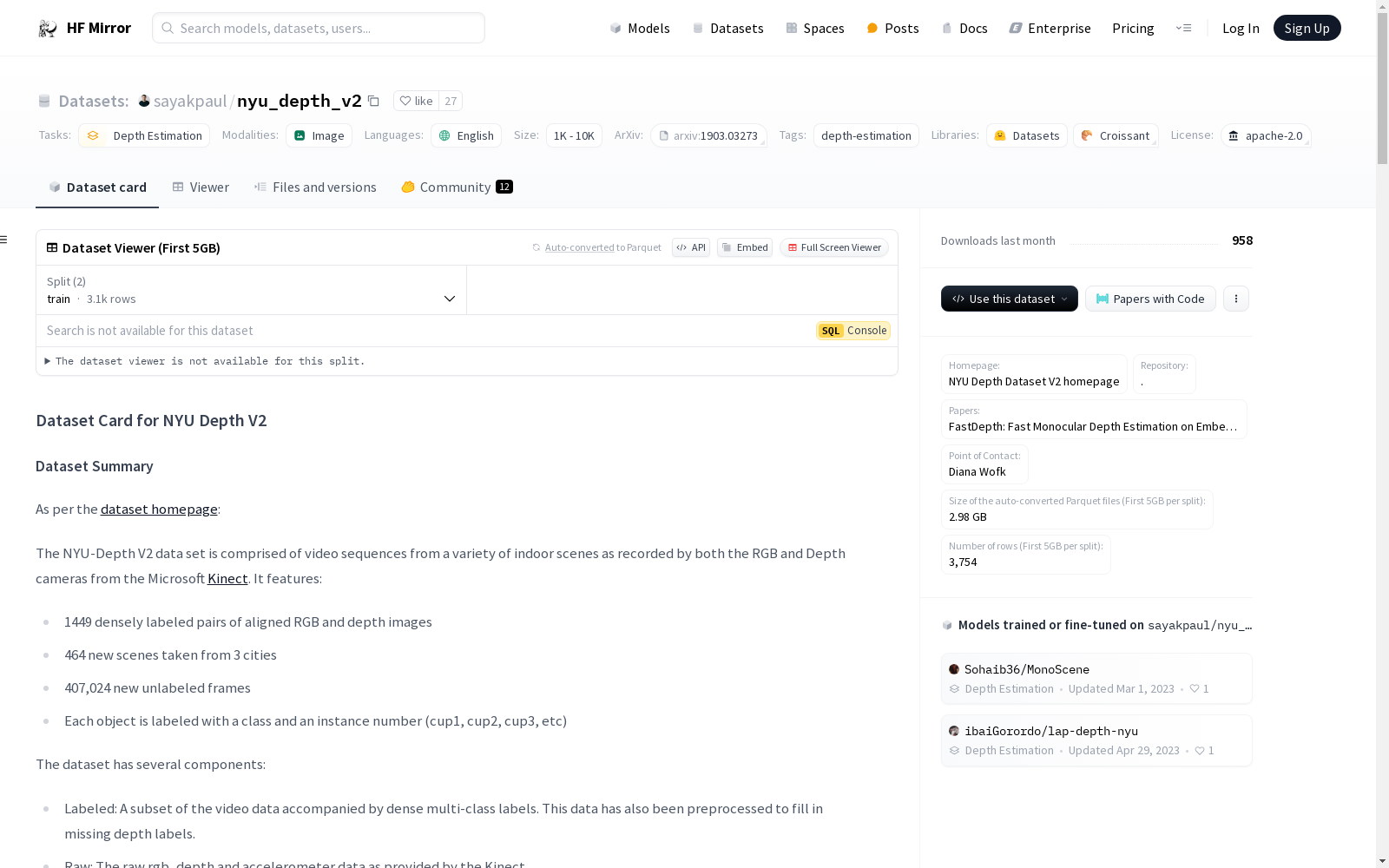Focus the search models and datasets field
The height and width of the screenshot is (868, 1389).
(x=319, y=29)
